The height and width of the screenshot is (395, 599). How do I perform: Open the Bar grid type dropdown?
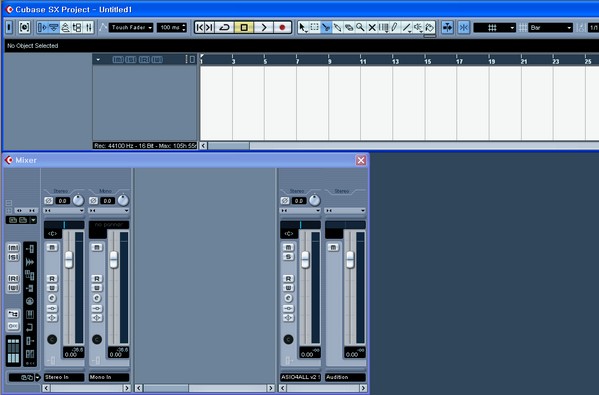[x=550, y=28]
